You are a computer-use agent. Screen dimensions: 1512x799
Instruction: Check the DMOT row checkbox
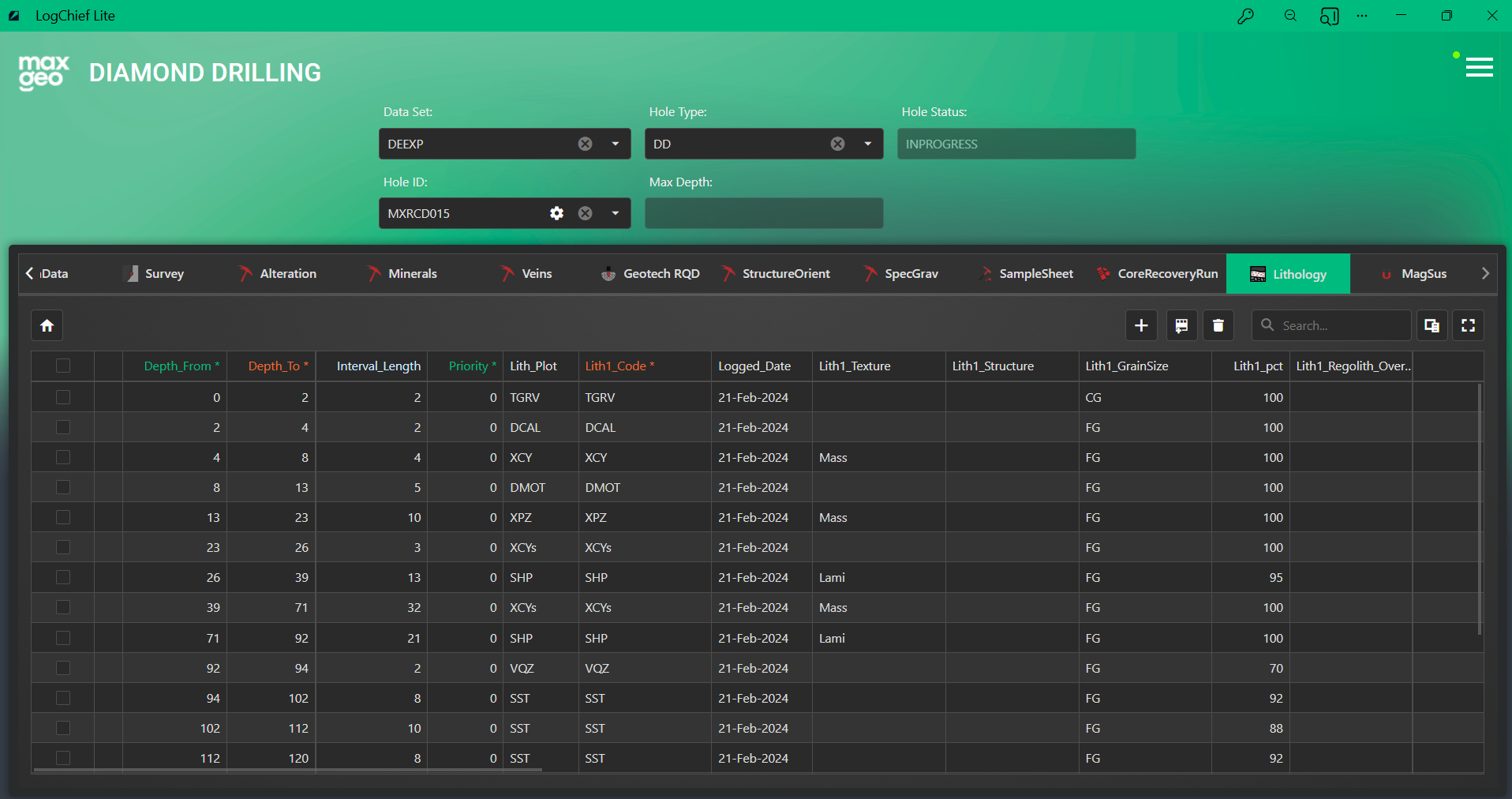click(63, 487)
